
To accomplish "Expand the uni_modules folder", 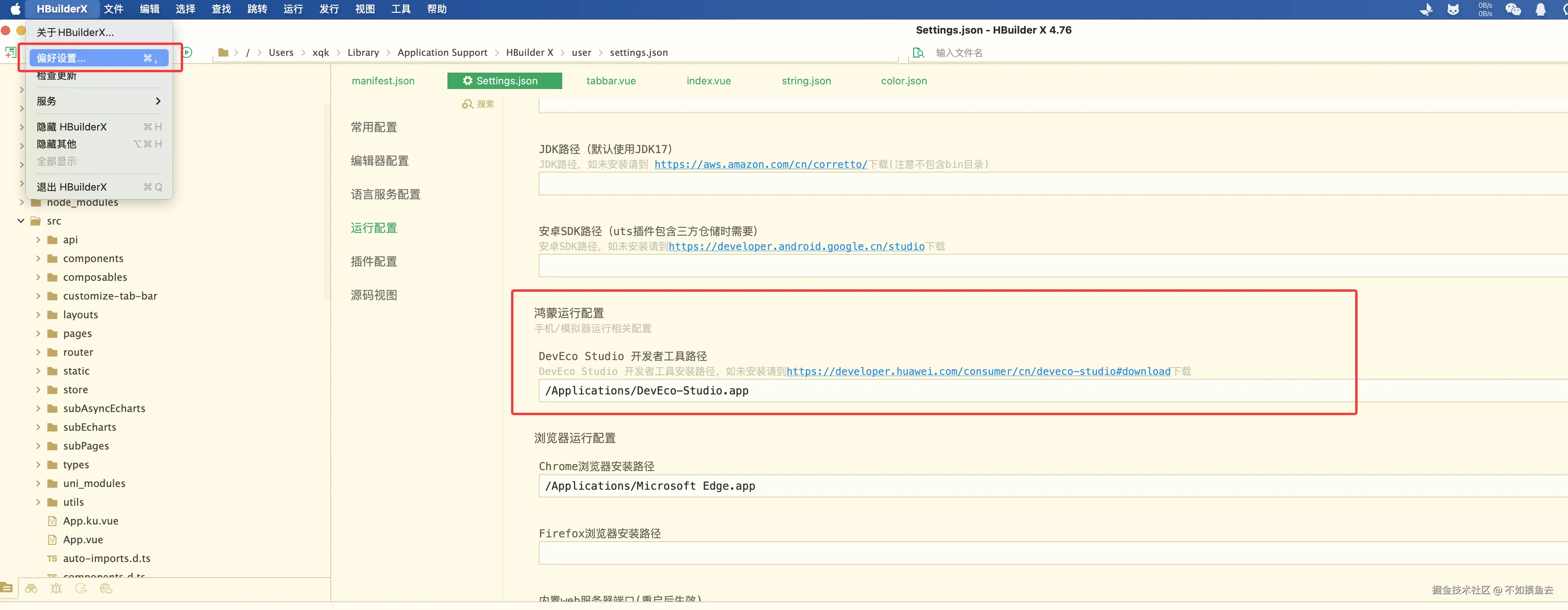I will pos(38,483).
